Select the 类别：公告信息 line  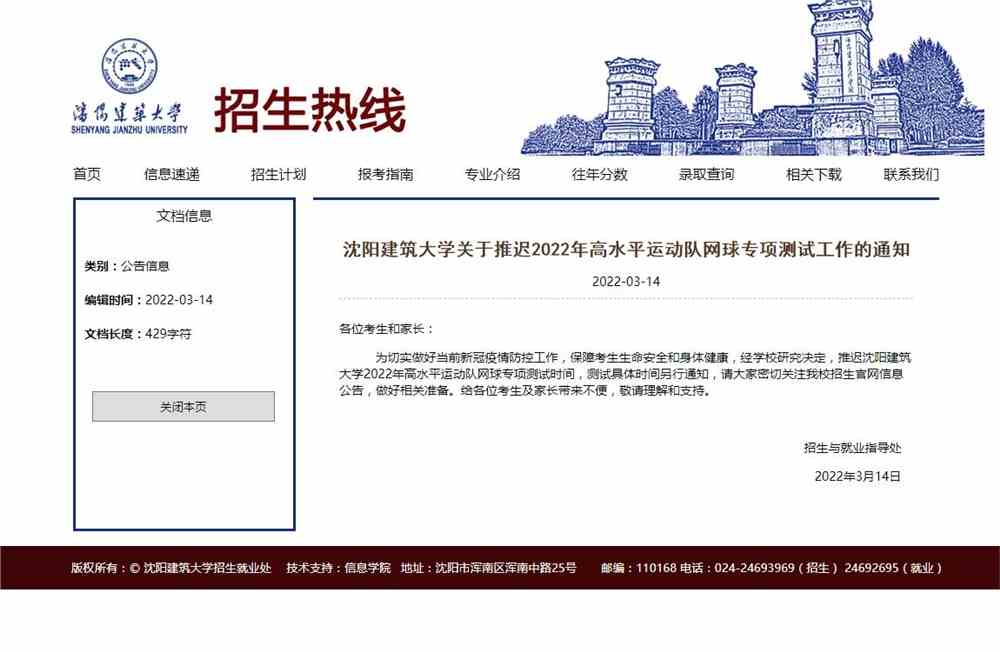(x=127, y=266)
